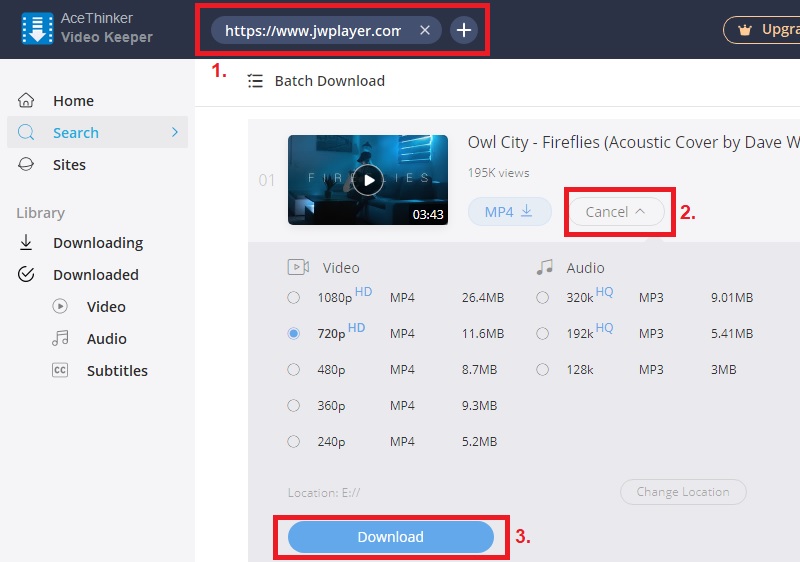
Task: Click the video title Owl City - Fireflies
Action: [x=634, y=142]
